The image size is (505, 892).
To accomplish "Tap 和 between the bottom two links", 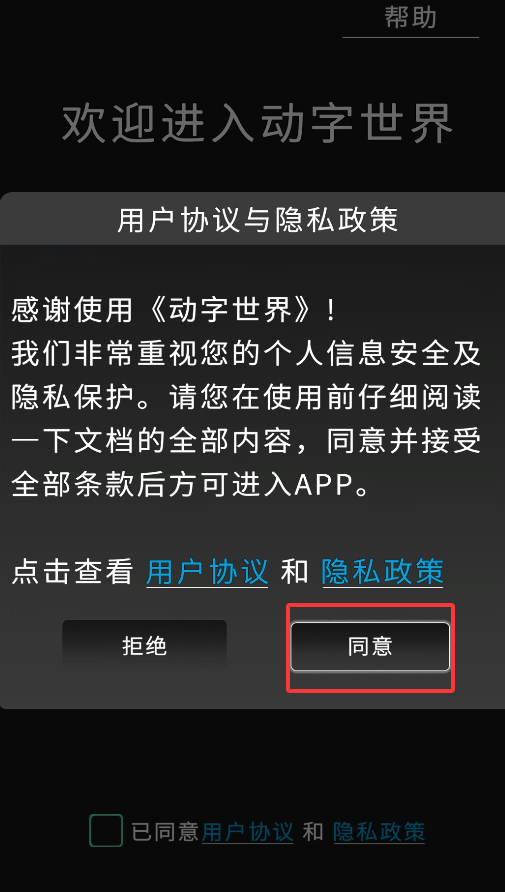I will [x=313, y=832].
